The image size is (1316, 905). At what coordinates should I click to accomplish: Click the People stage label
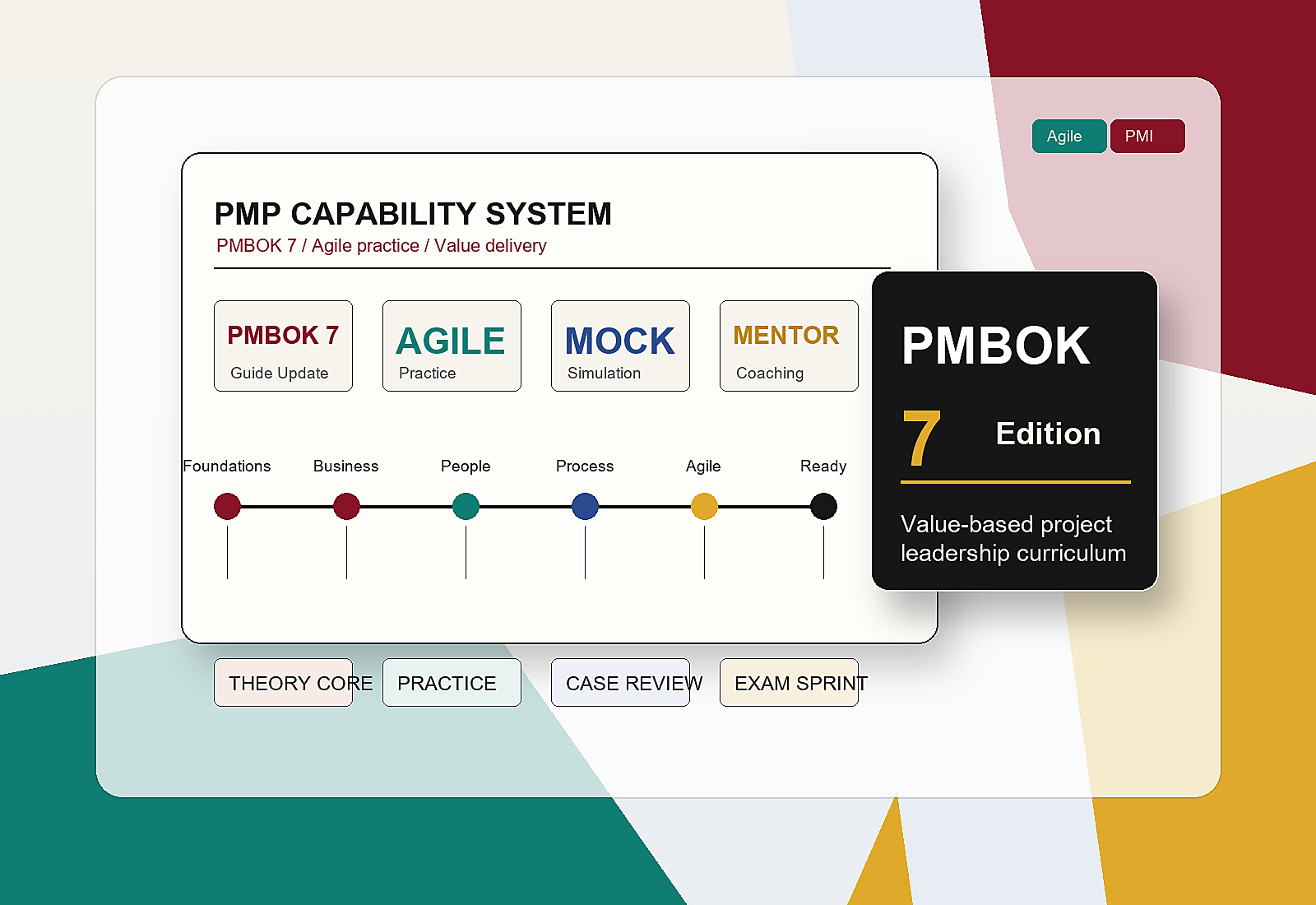click(x=466, y=466)
